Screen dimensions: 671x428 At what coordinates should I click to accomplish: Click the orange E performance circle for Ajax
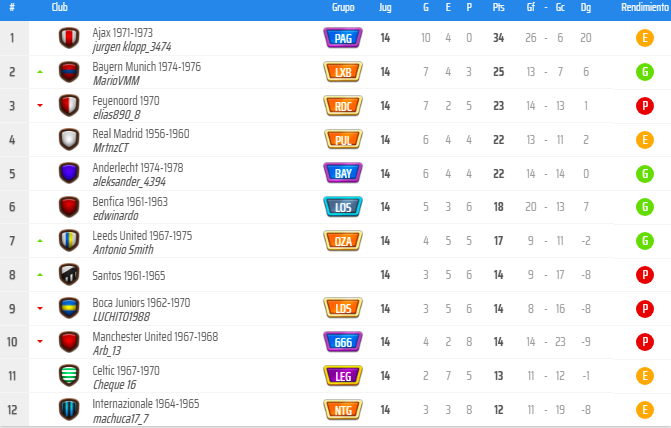pyautogui.click(x=645, y=38)
